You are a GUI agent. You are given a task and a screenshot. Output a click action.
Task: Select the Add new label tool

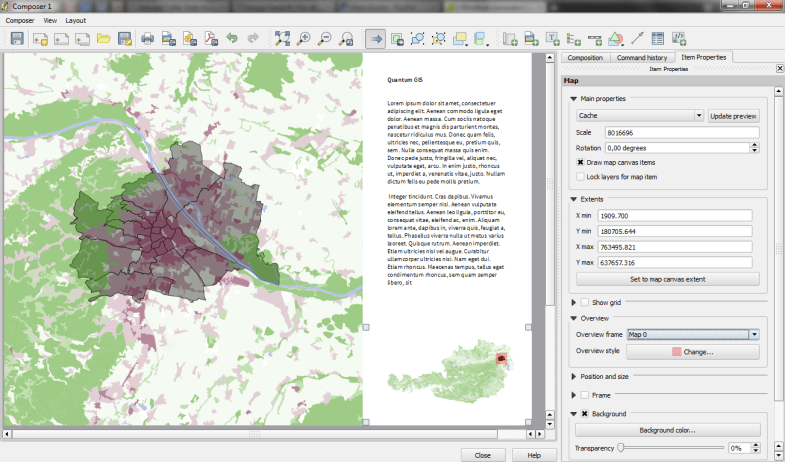(x=553, y=39)
